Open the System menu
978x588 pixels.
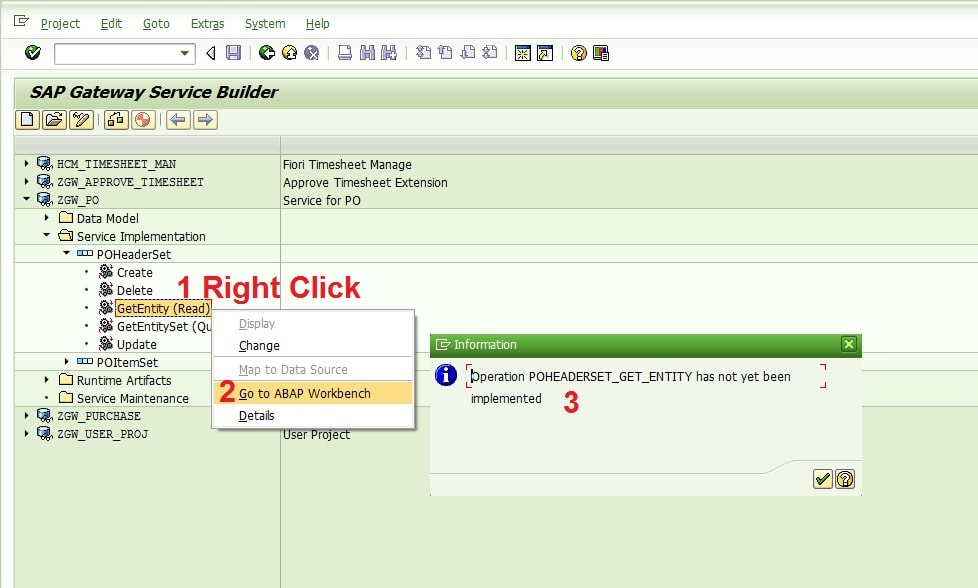tap(265, 24)
